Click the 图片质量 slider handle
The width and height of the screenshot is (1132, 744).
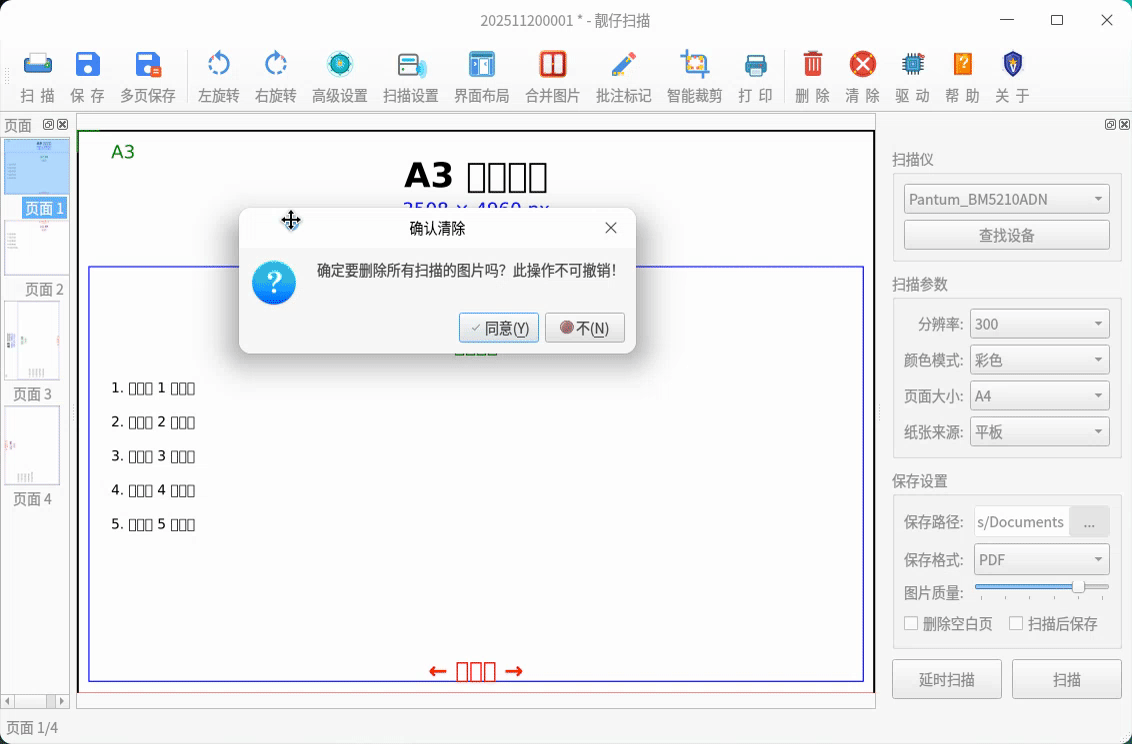(x=1078, y=587)
